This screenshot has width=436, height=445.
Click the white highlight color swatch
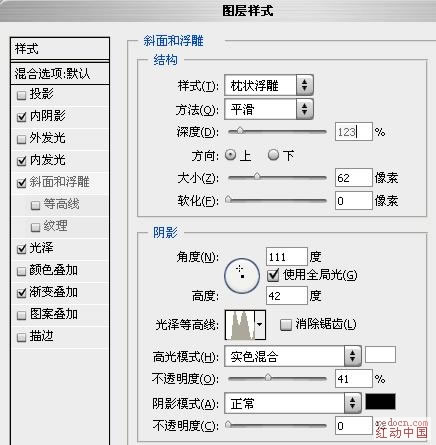tap(380, 354)
